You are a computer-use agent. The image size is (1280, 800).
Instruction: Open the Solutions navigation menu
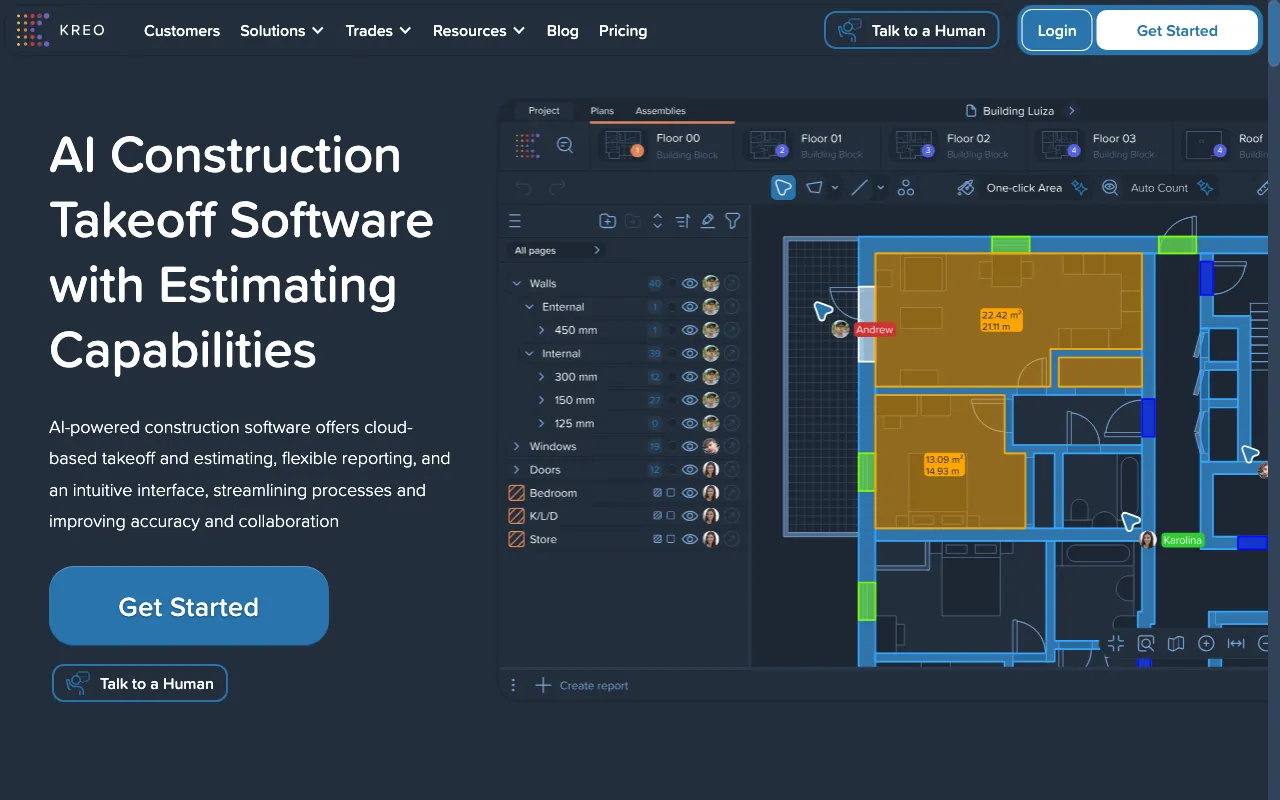click(282, 31)
